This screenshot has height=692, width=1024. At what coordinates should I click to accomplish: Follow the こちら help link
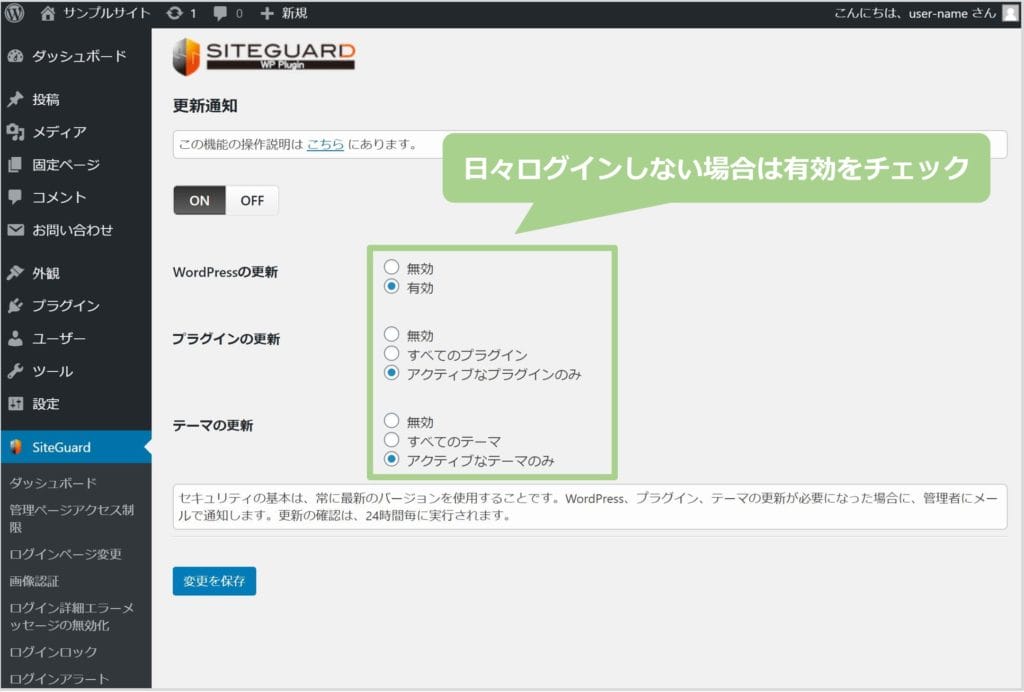point(325,144)
